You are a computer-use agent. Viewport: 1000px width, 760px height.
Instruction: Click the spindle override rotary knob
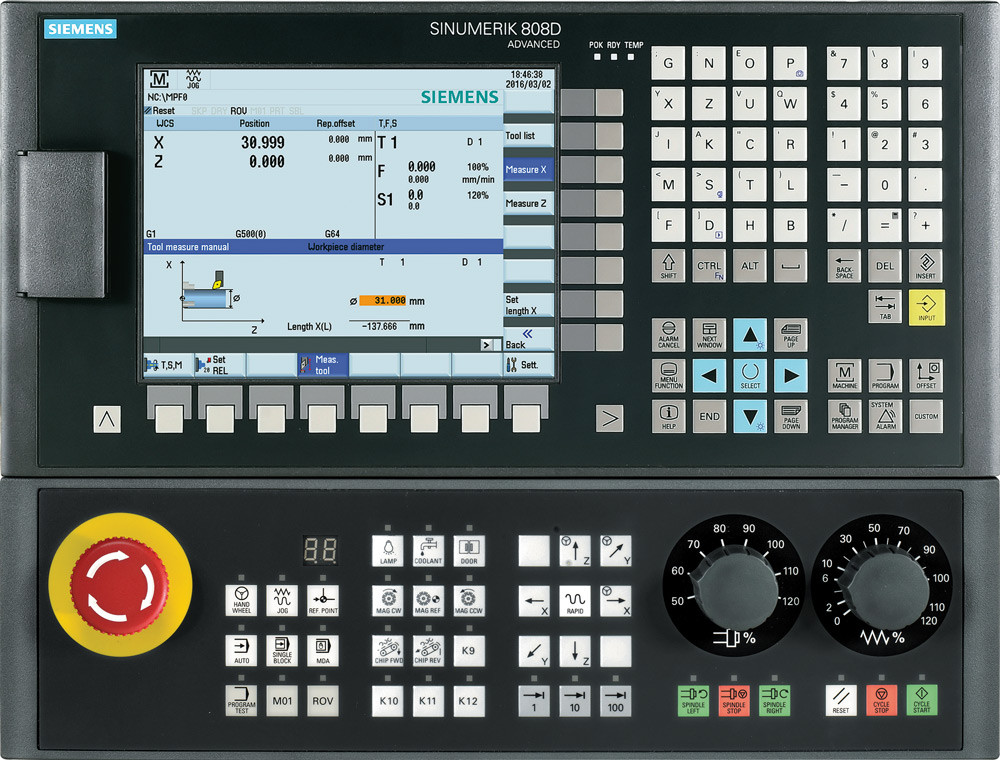[x=737, y=587]
